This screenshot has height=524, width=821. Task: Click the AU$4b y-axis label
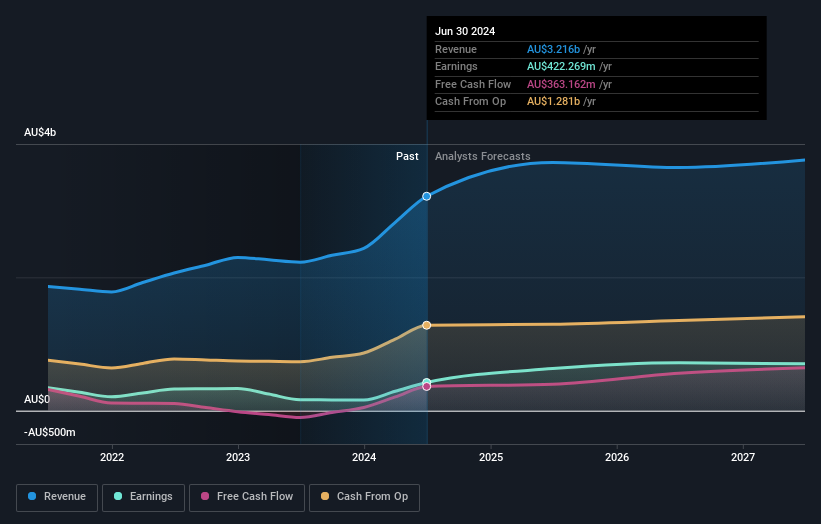point(40,132)
